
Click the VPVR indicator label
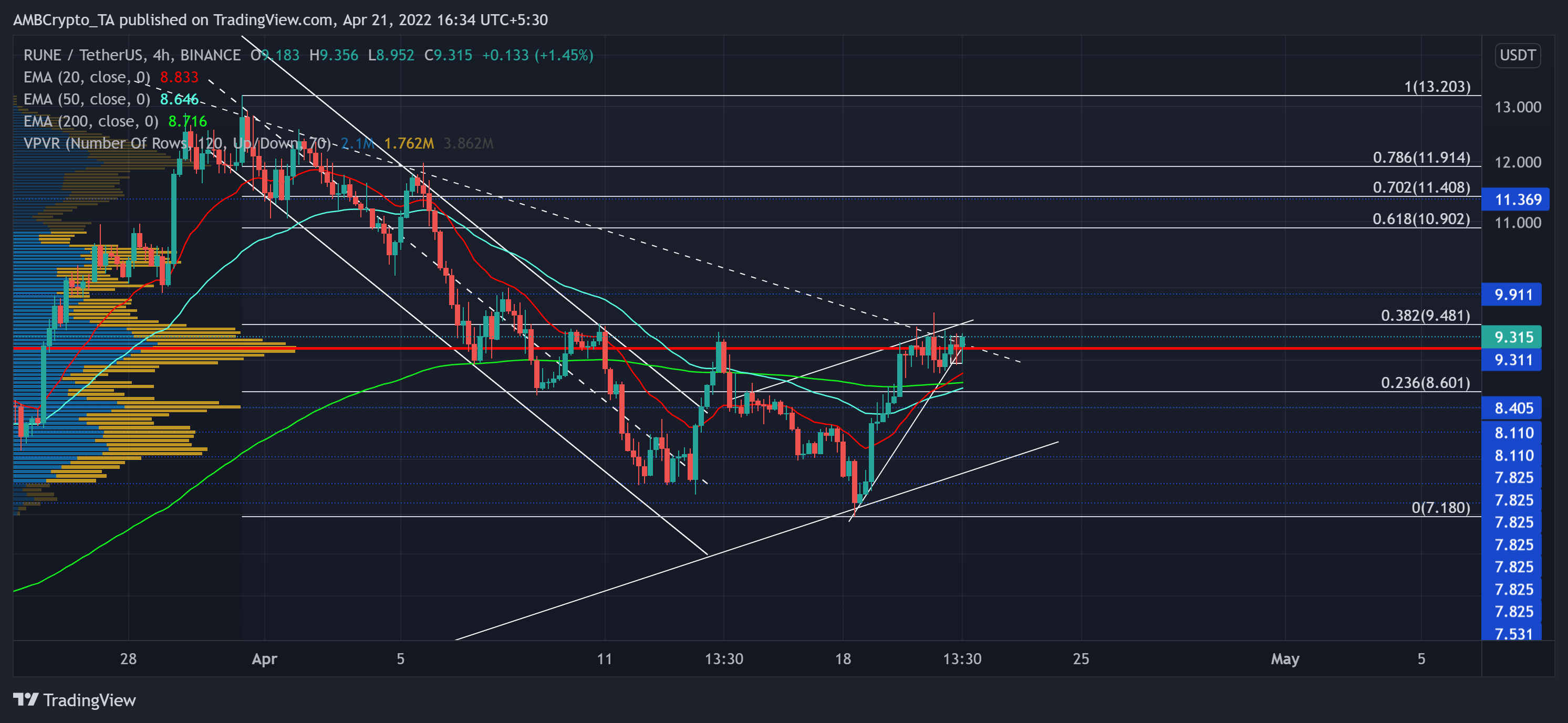click(177, 143)
